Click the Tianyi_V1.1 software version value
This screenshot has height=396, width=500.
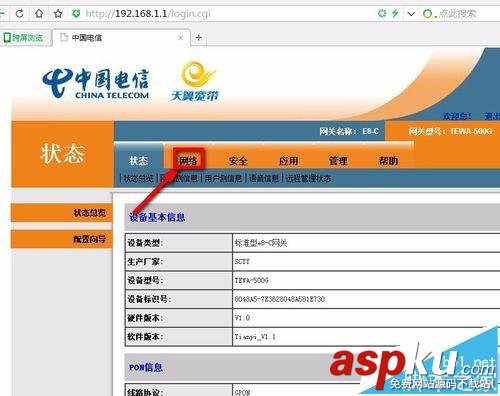click(x=255, y=337)
